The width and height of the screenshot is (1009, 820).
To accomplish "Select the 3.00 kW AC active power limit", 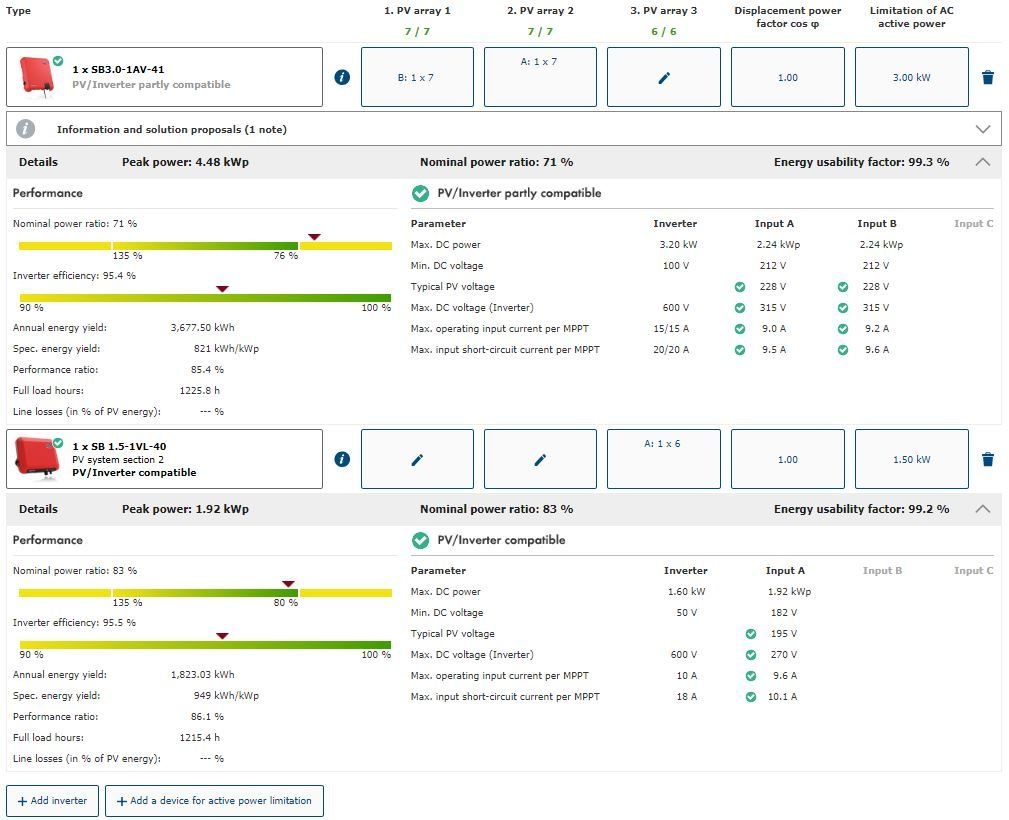I will (x=911, y=77).
